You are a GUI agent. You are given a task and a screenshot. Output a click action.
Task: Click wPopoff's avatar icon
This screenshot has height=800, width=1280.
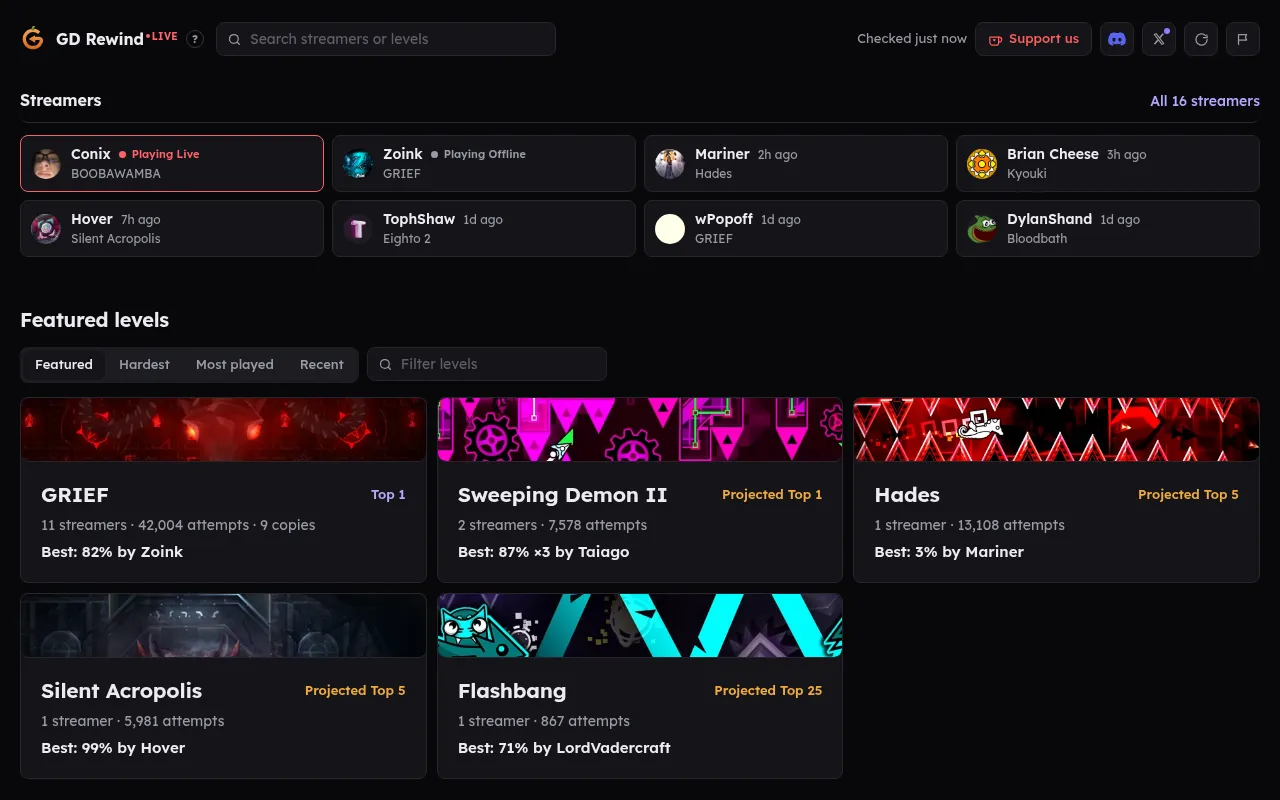pos(670,229)
